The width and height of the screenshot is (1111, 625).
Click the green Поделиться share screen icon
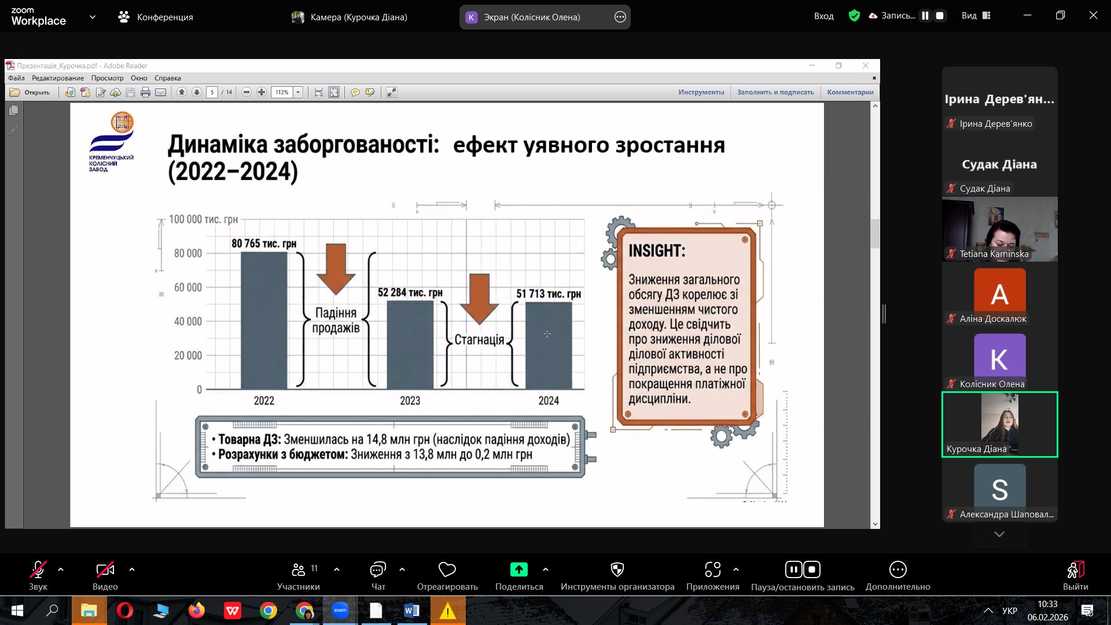click(519, 570)
